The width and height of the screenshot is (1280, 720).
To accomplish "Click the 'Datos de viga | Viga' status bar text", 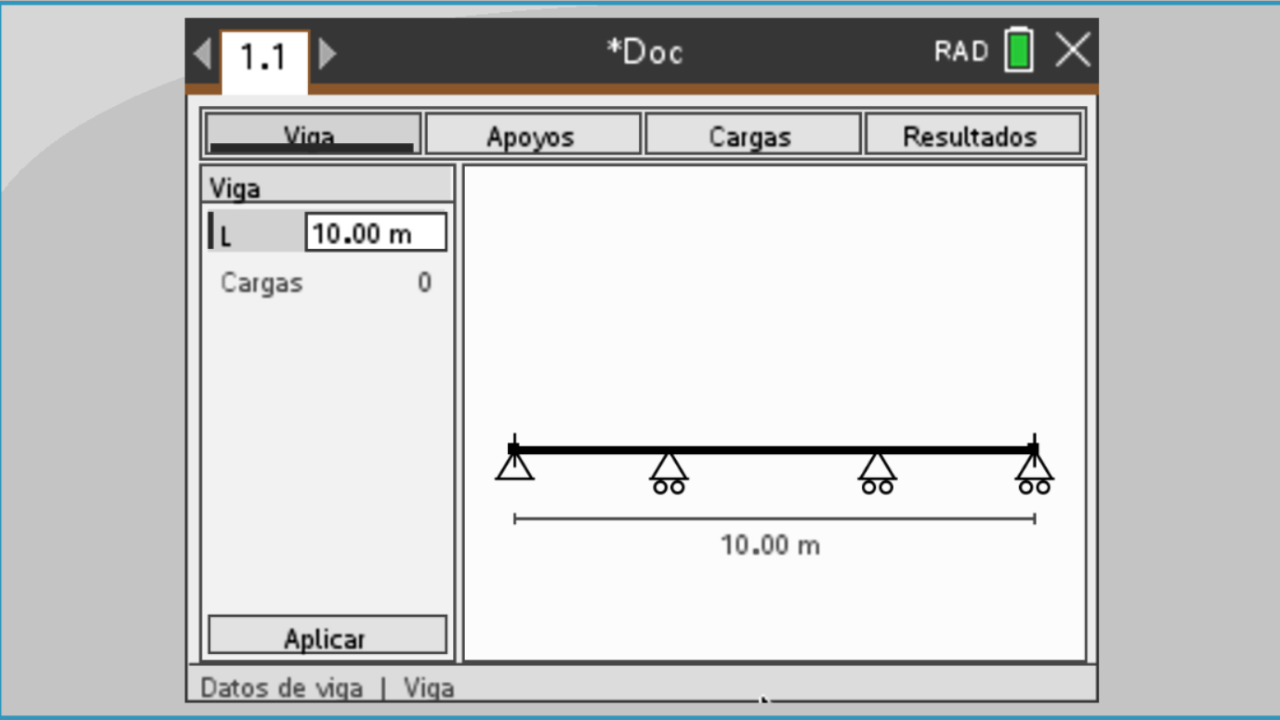I will [x=327, y=688].
